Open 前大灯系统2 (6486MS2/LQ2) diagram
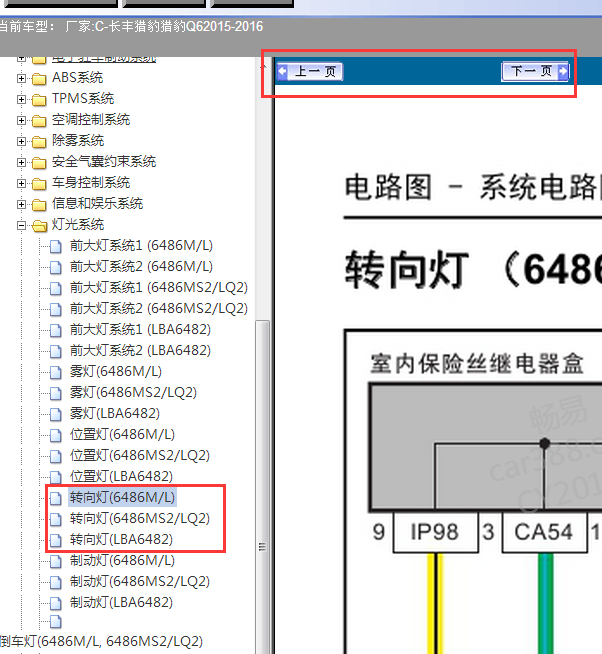 (159, 309)
